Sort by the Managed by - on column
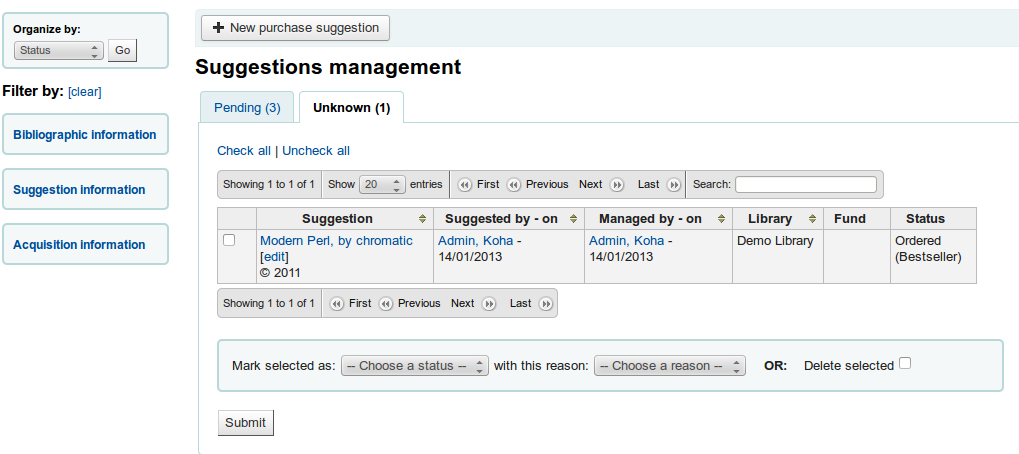 [x=718, y=219]
